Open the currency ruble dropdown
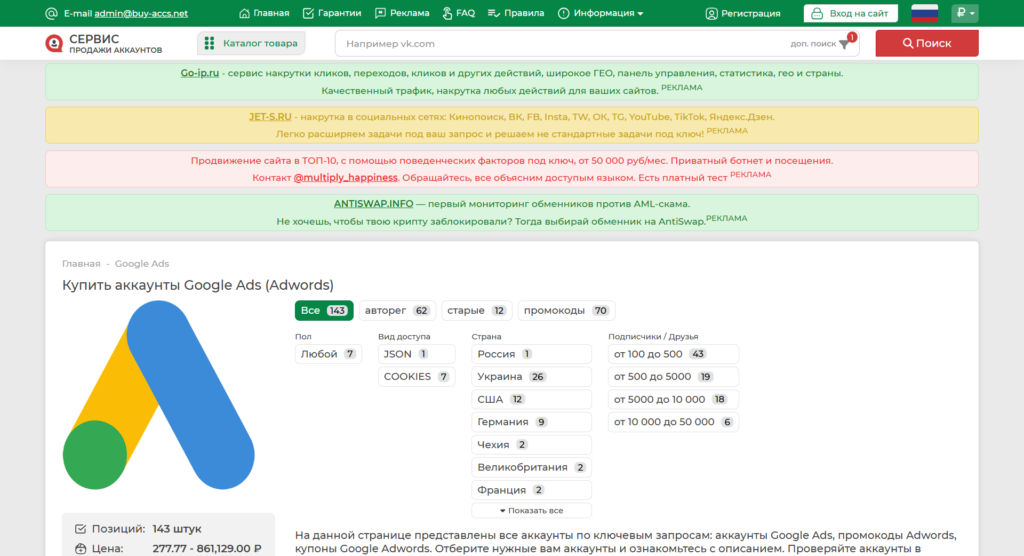The width and height of the screenshot is (1024, 556). click(x=965, y=13)
